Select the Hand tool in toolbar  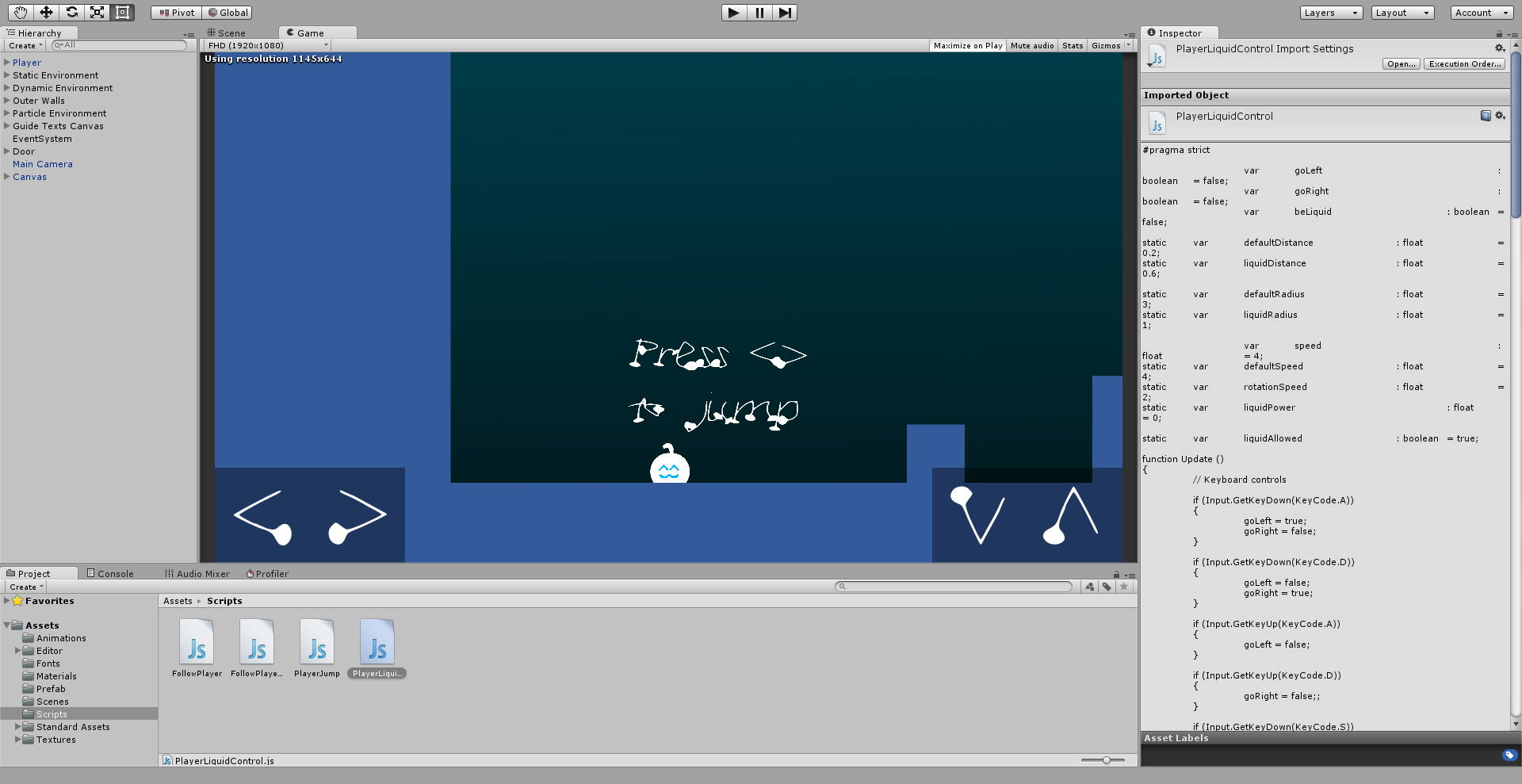[x=21, y=12]
